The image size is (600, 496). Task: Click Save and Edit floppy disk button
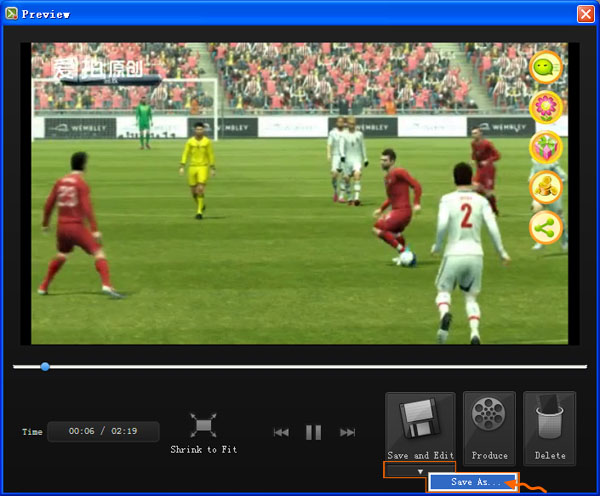click(x=420, y=428)
